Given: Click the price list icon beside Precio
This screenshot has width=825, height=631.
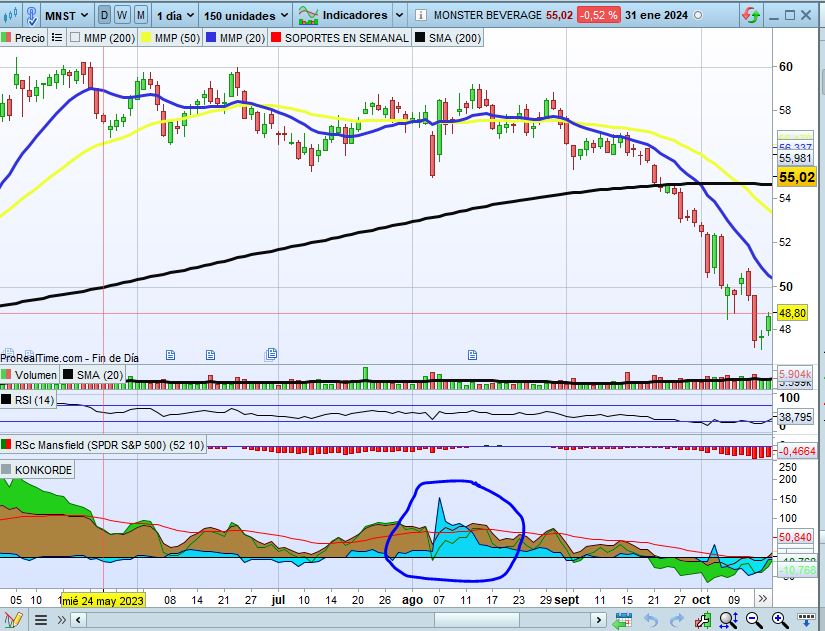Looking at the screenshot, I should pos(57,38).
